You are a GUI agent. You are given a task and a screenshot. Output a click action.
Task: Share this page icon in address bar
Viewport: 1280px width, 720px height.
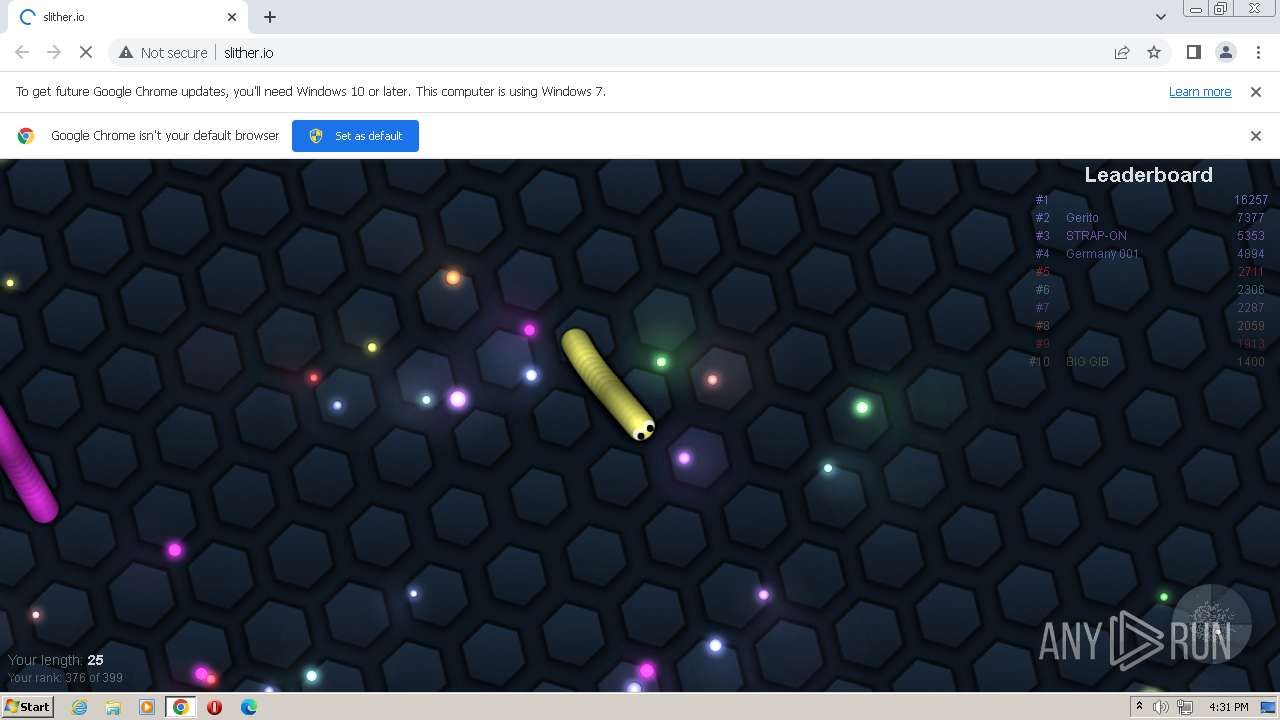coord(1122,52)
